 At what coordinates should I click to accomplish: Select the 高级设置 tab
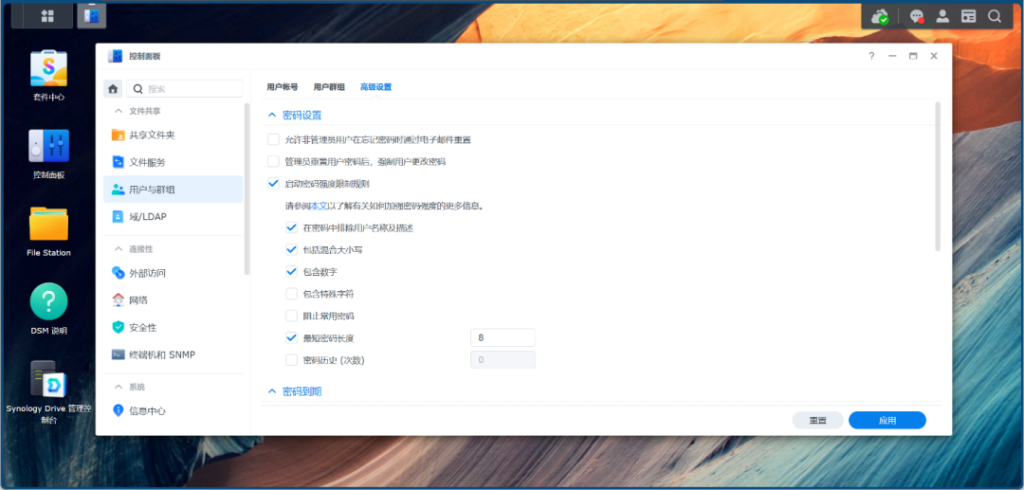click(x=376, y=87)
